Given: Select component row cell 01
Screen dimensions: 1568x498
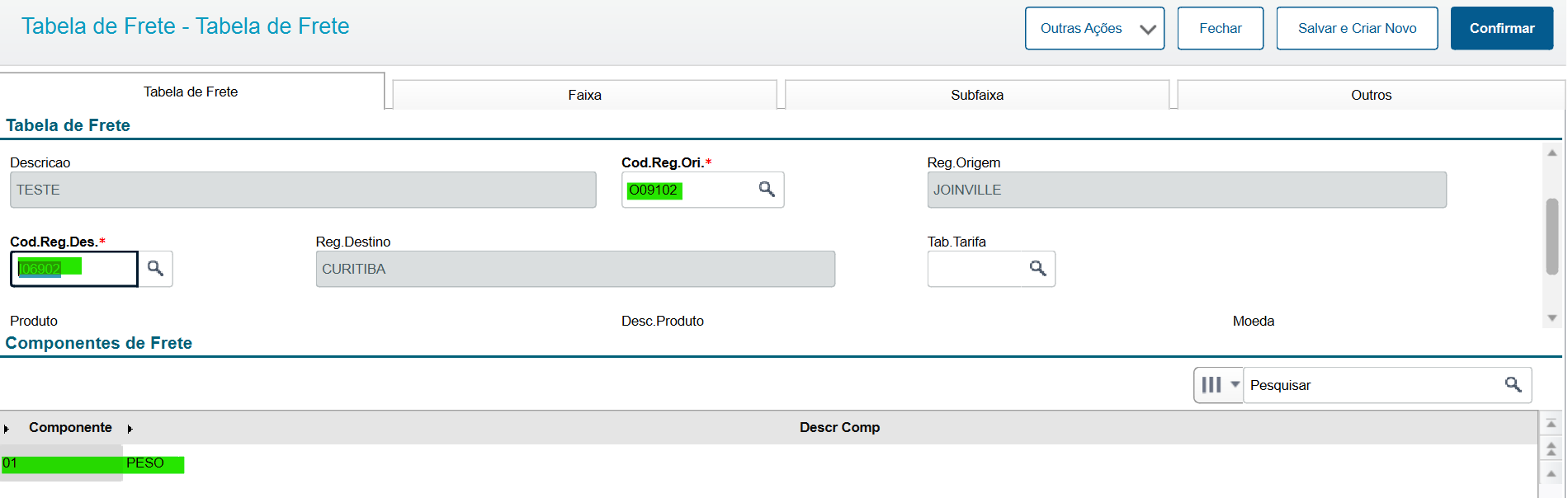Looking at the screenshot, I should (62, 463).
